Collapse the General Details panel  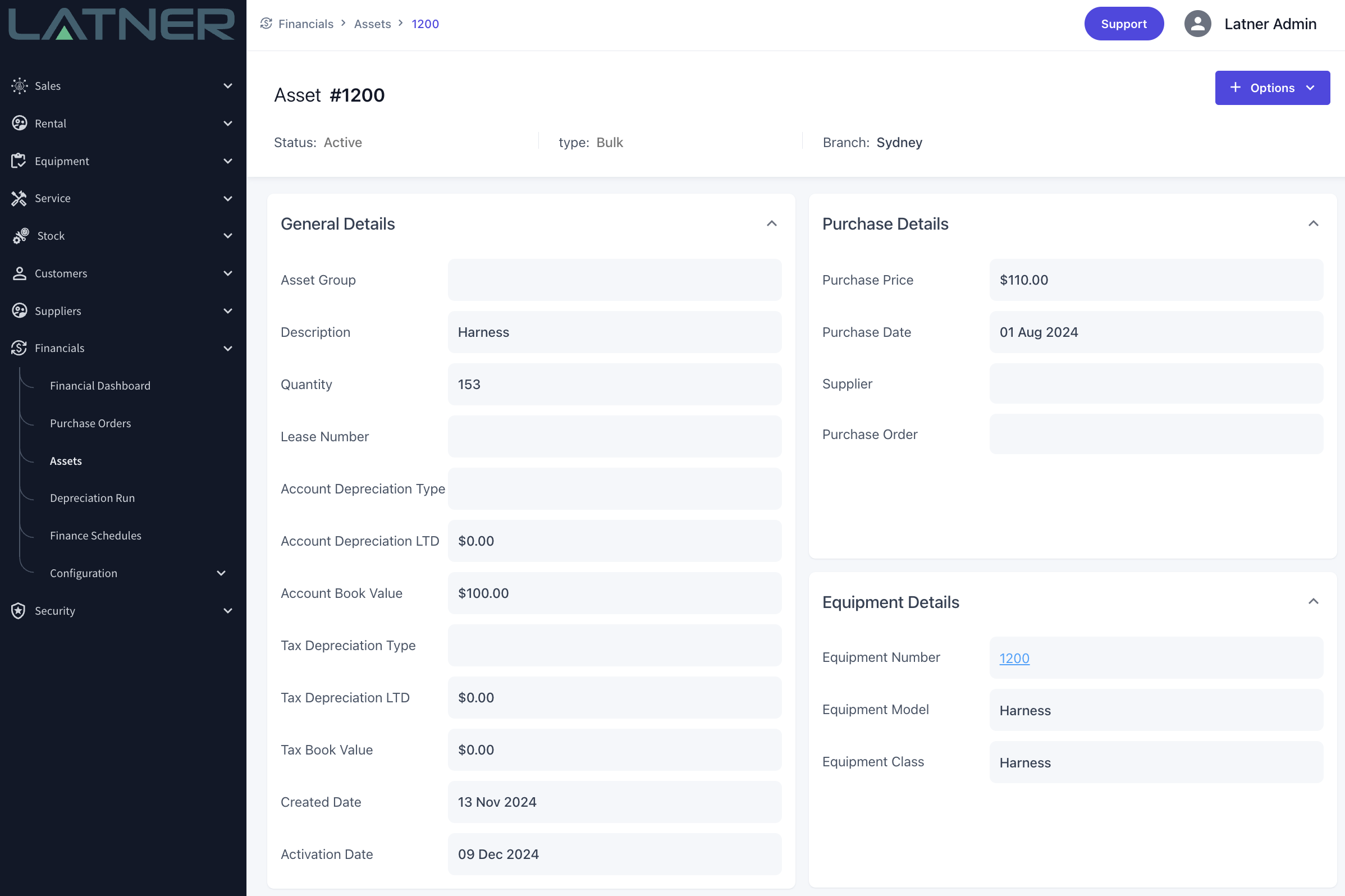coord(771,223)
